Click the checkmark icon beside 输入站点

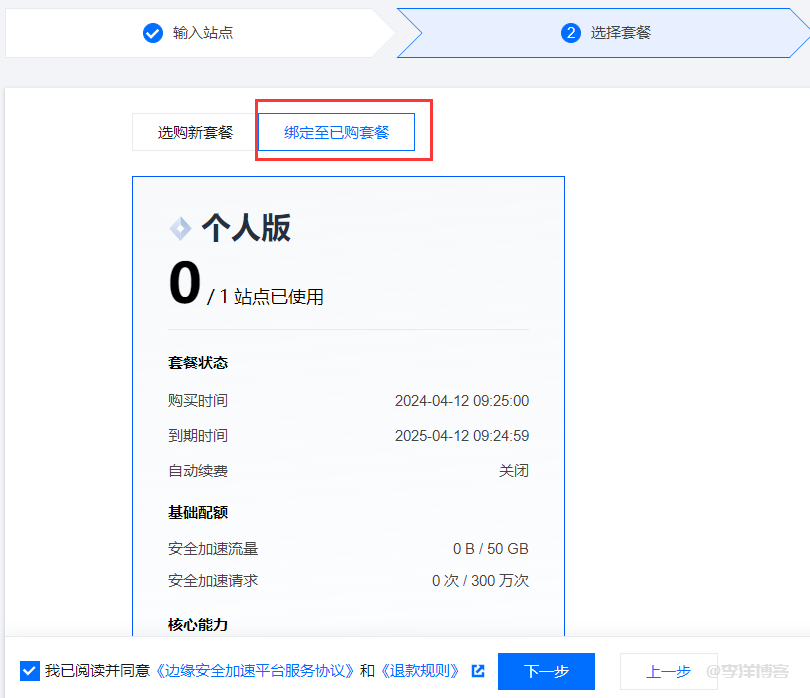click(x=153, y=33)
